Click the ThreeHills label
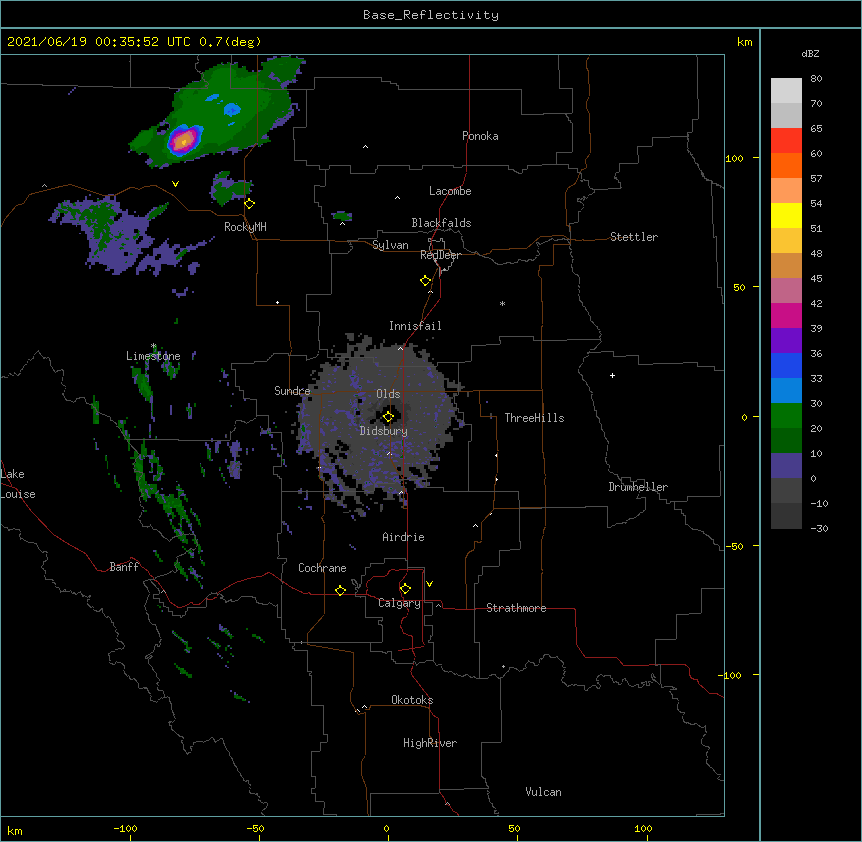This screenshot has width=862, height=842. click(x=534, y=418)
